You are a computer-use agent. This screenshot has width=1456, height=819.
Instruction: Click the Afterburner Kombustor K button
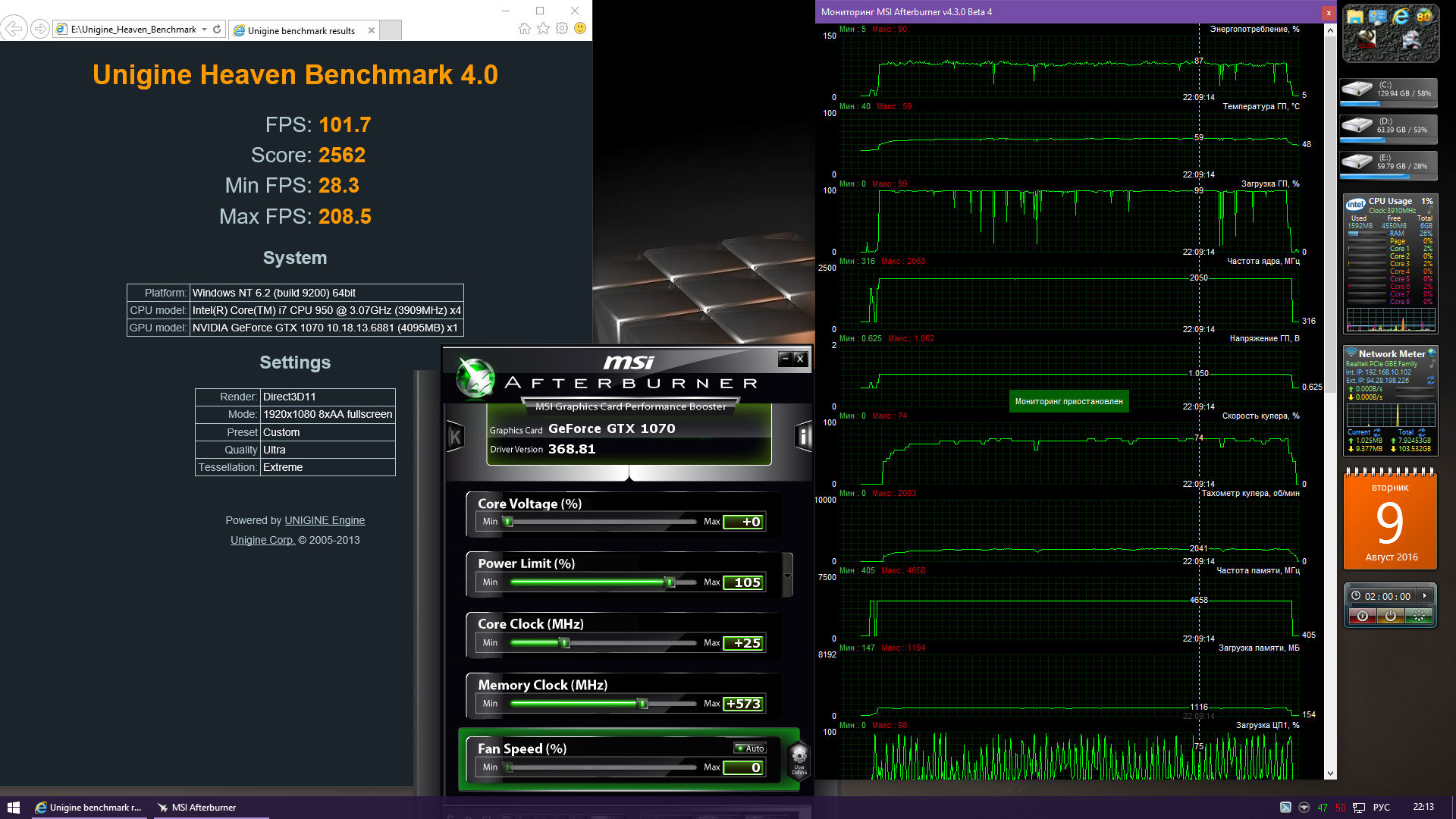click(455, 437)
